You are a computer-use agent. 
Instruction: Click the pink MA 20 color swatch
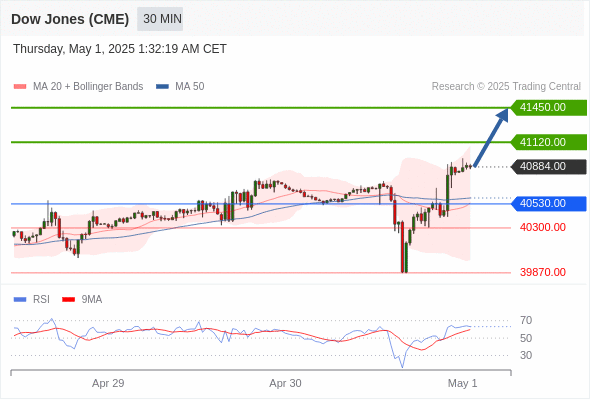20,87
